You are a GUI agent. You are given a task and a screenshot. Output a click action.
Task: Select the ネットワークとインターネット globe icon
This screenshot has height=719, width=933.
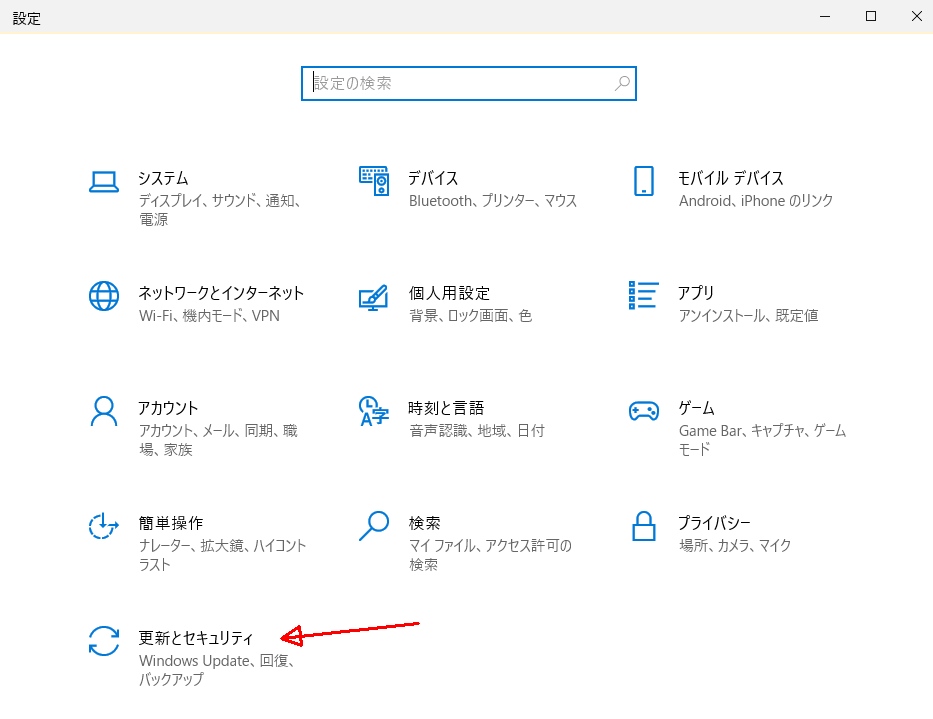[x=104, y=296]
